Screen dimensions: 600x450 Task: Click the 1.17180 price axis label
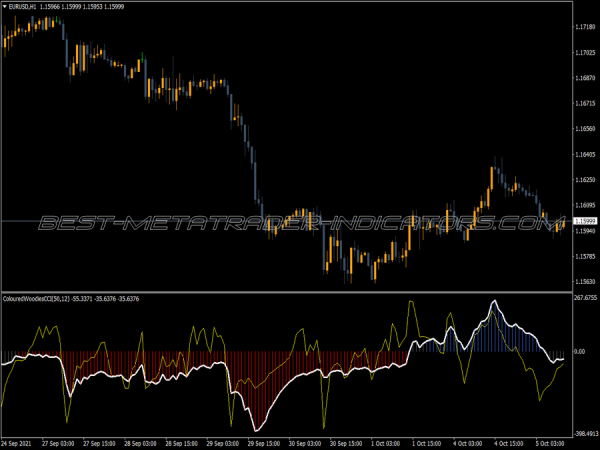click(x=585, y=27)
